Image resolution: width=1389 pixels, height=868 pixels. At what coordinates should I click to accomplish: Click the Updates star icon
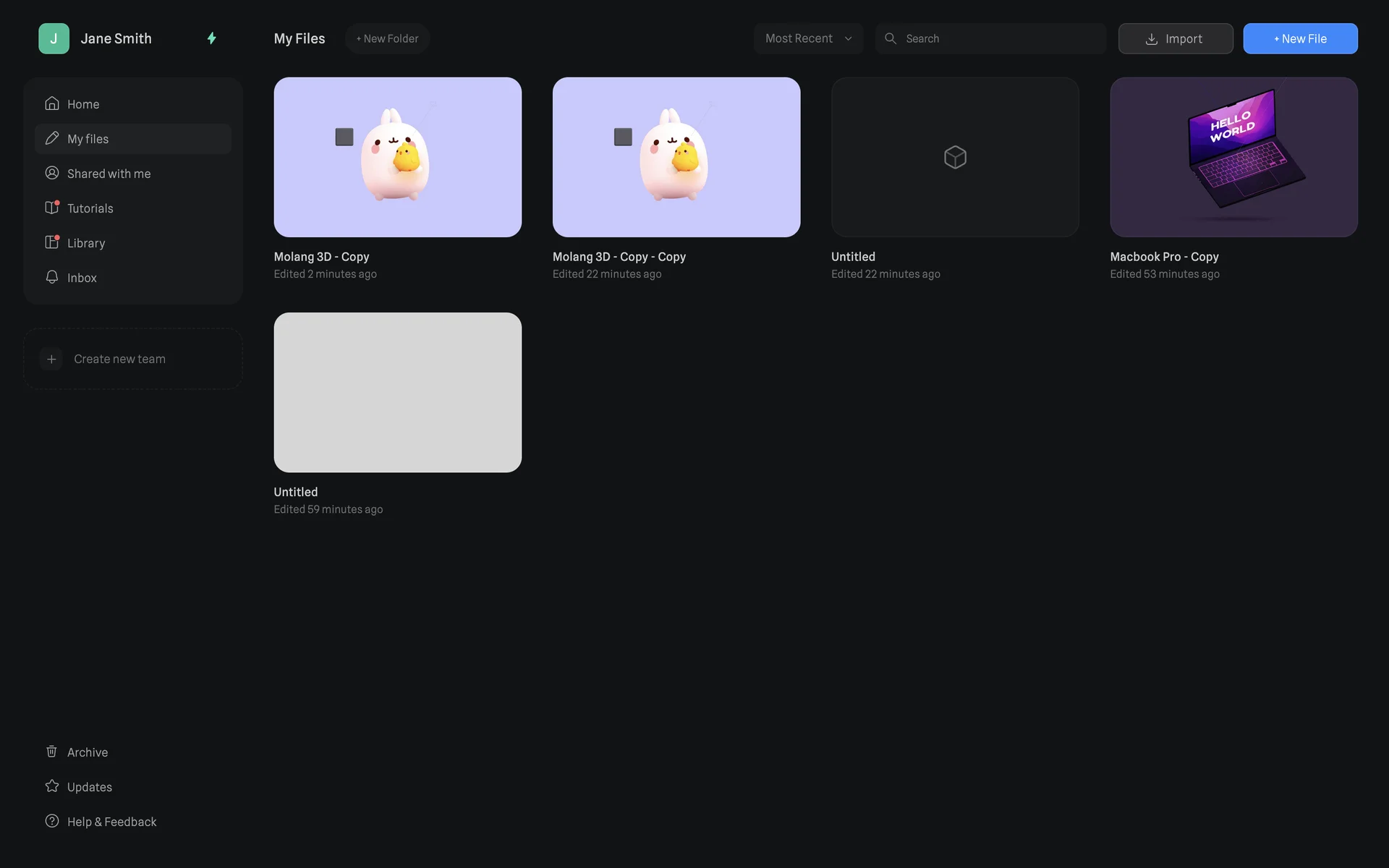pyautogui.click(x=52, y=786)
